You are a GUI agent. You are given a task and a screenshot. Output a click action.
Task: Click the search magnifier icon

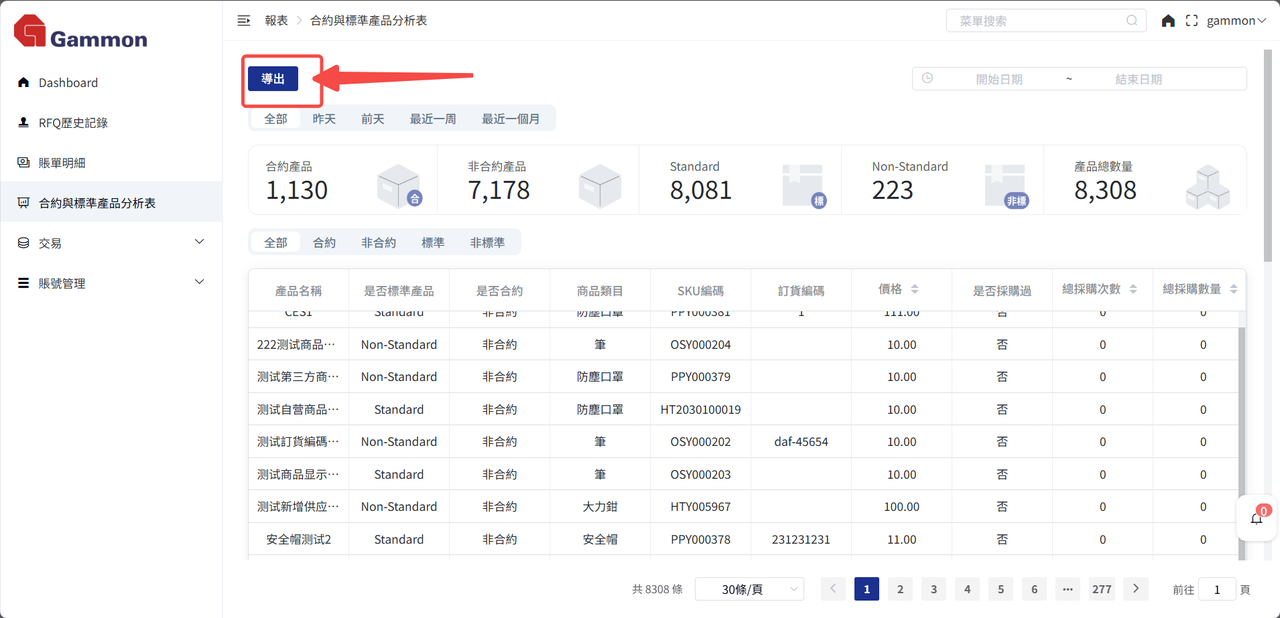[1132, 21]
